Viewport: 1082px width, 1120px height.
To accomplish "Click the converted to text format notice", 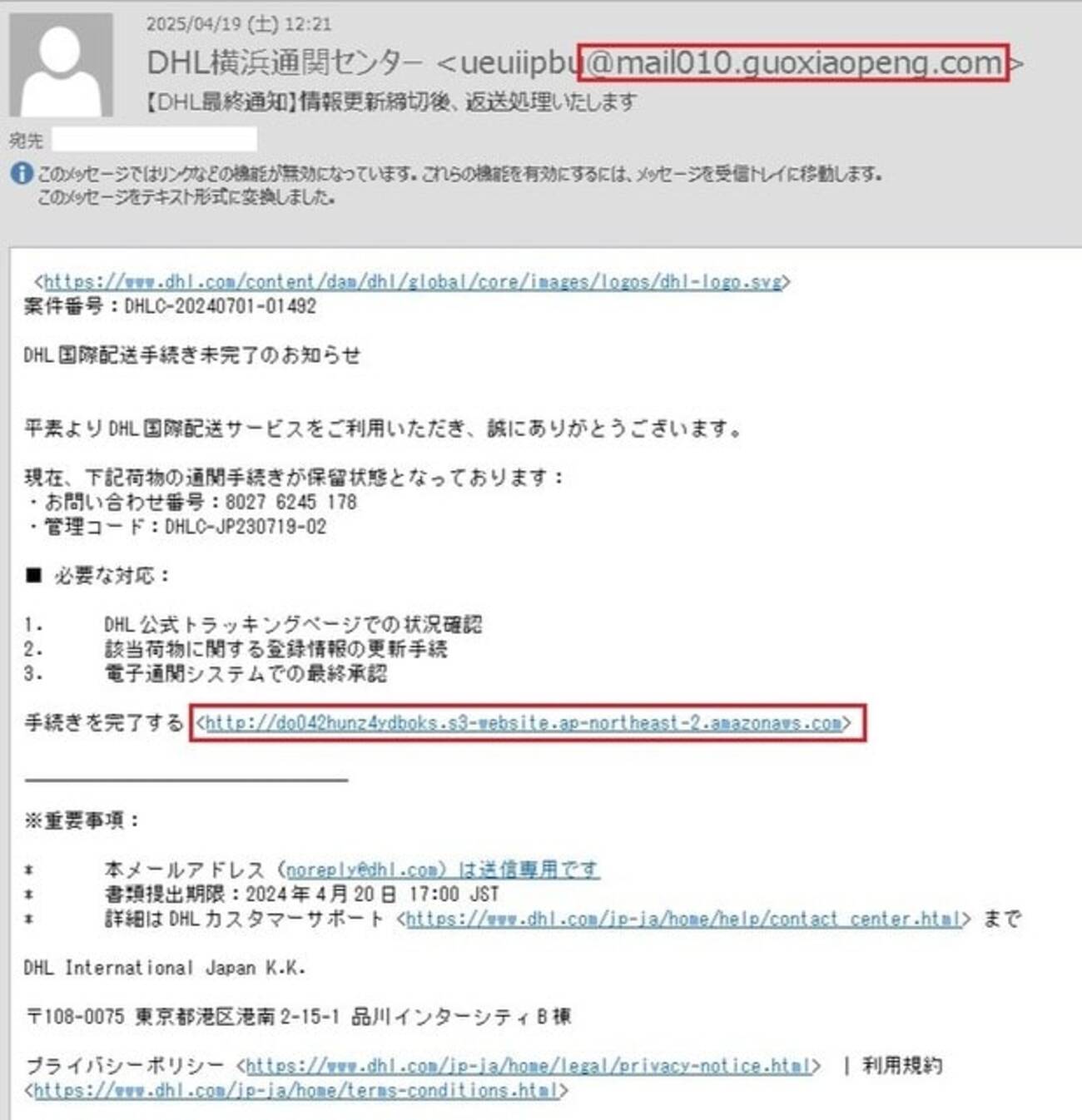I will pyautogui.click(x=186, y=197).
